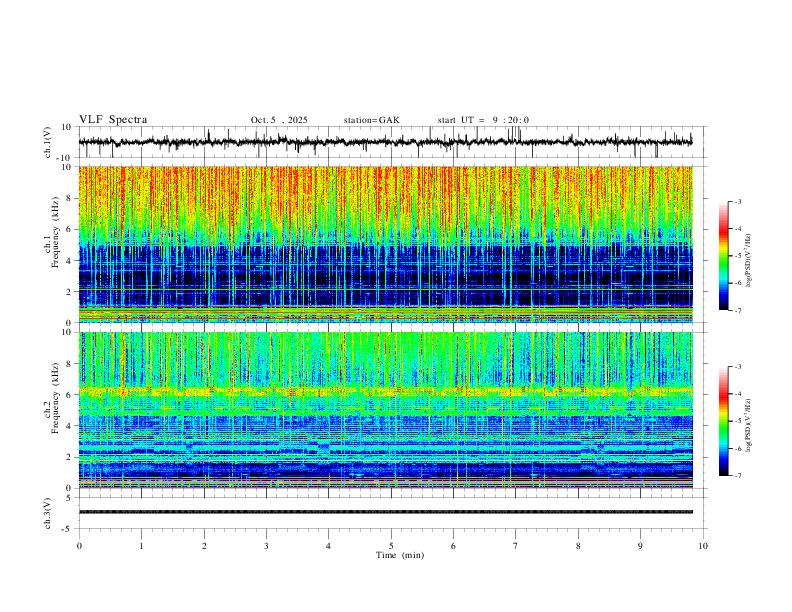Click the date 'Oct. 5 , 2025'

click(279, 120)
